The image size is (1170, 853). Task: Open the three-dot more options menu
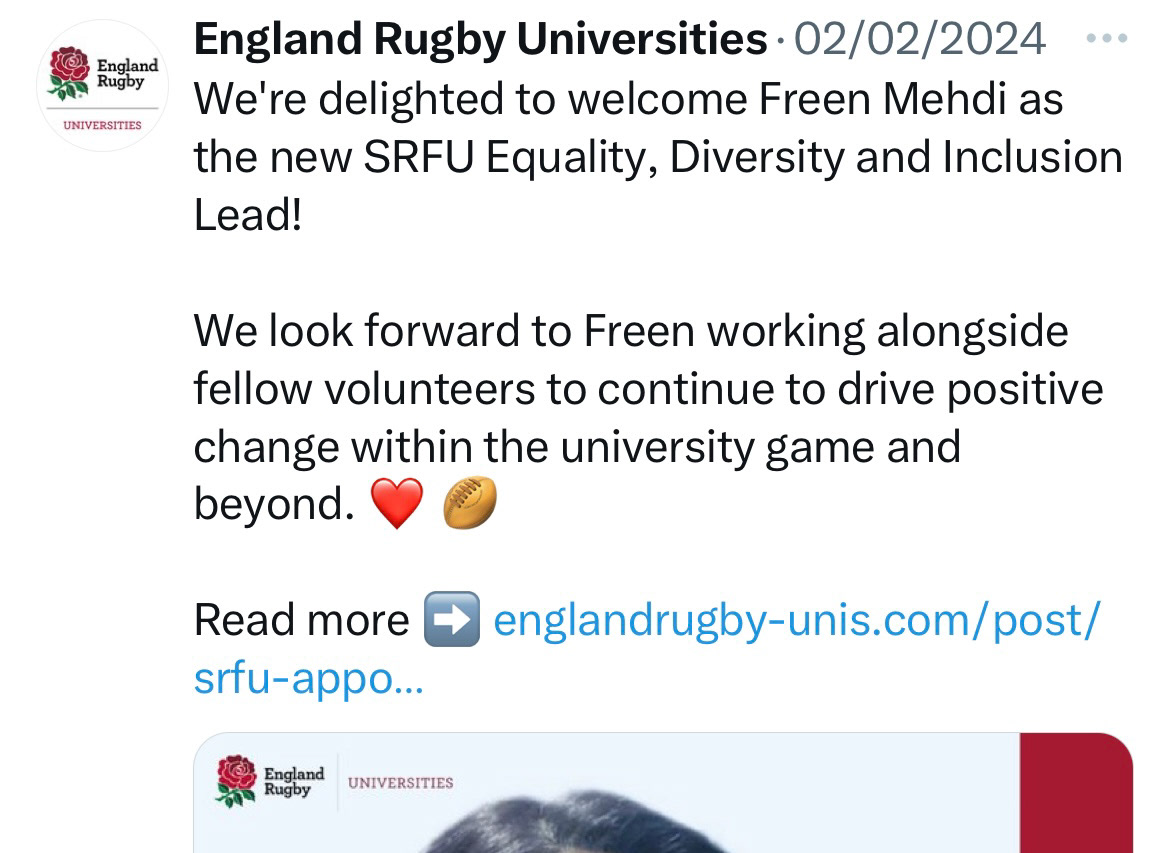point(1106,40)
